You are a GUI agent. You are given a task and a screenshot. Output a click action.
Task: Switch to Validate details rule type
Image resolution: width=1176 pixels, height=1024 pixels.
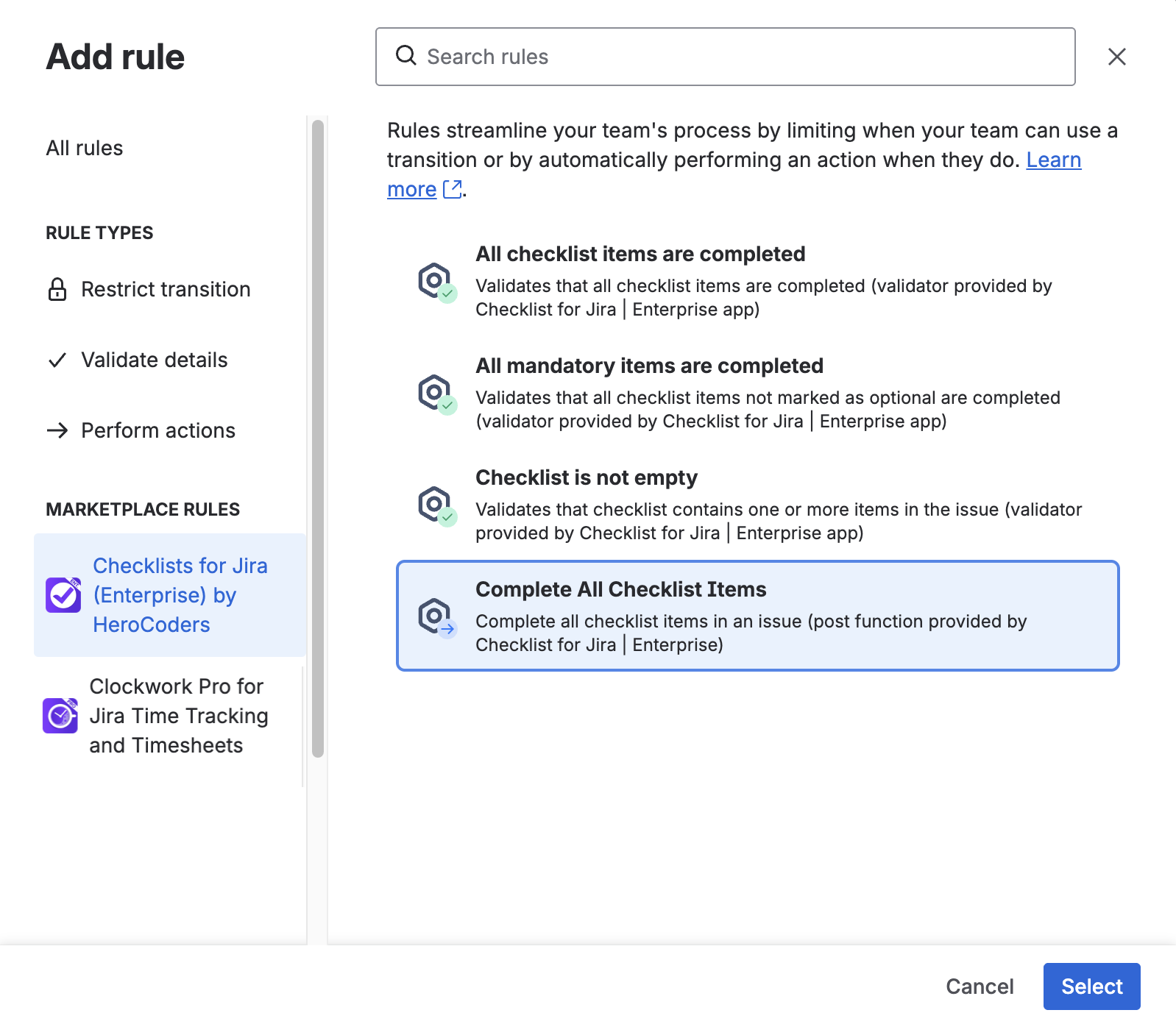coord(155,360)
